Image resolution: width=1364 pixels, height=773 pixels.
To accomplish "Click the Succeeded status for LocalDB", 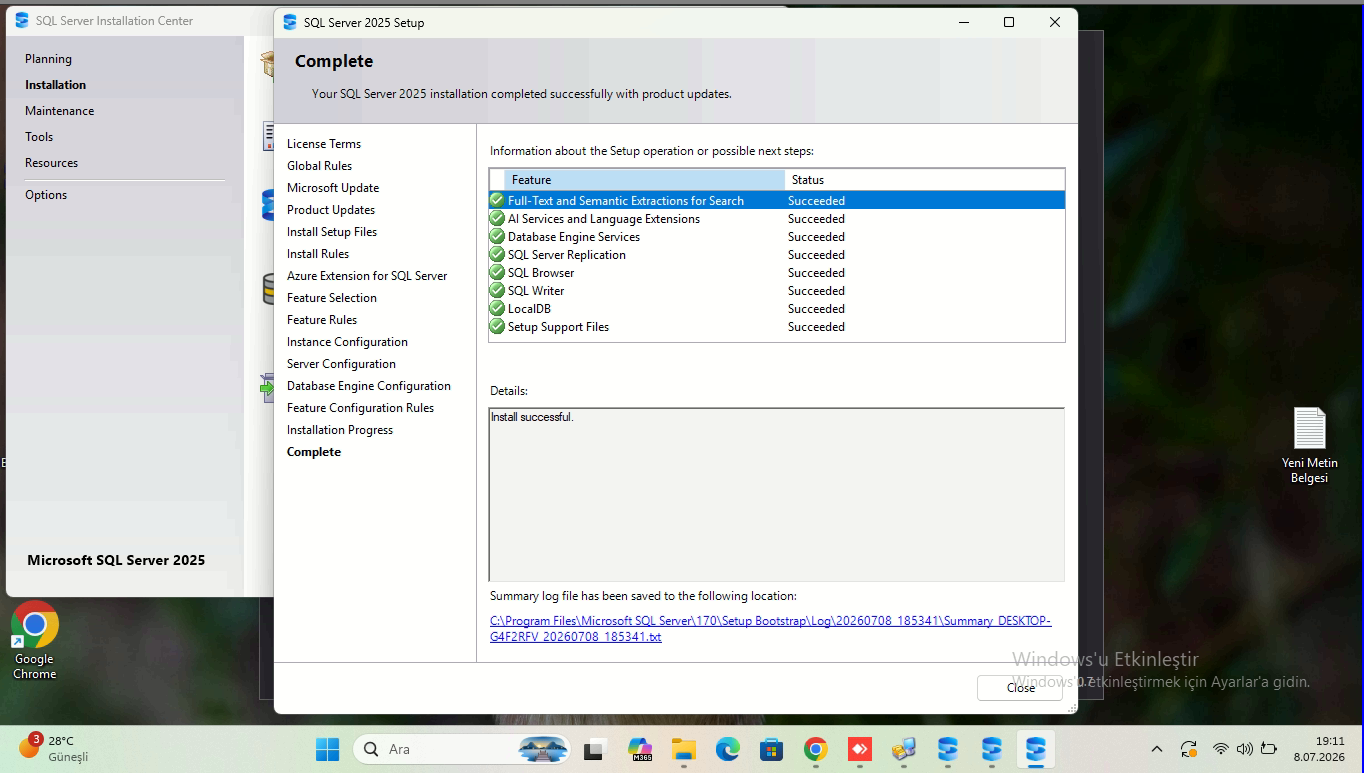I will click(x=816, y=309).
